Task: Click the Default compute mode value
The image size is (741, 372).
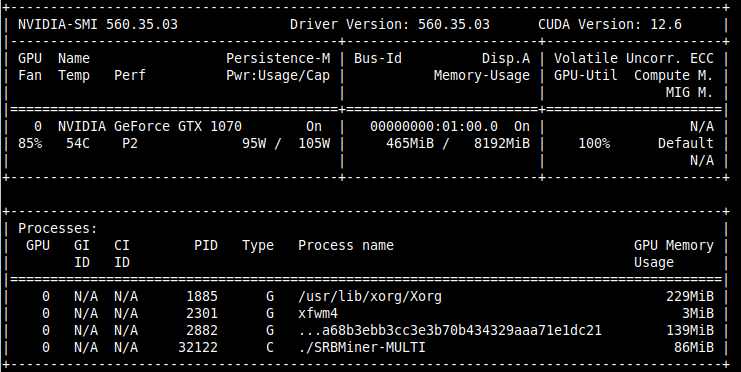Action: point(686,143)
